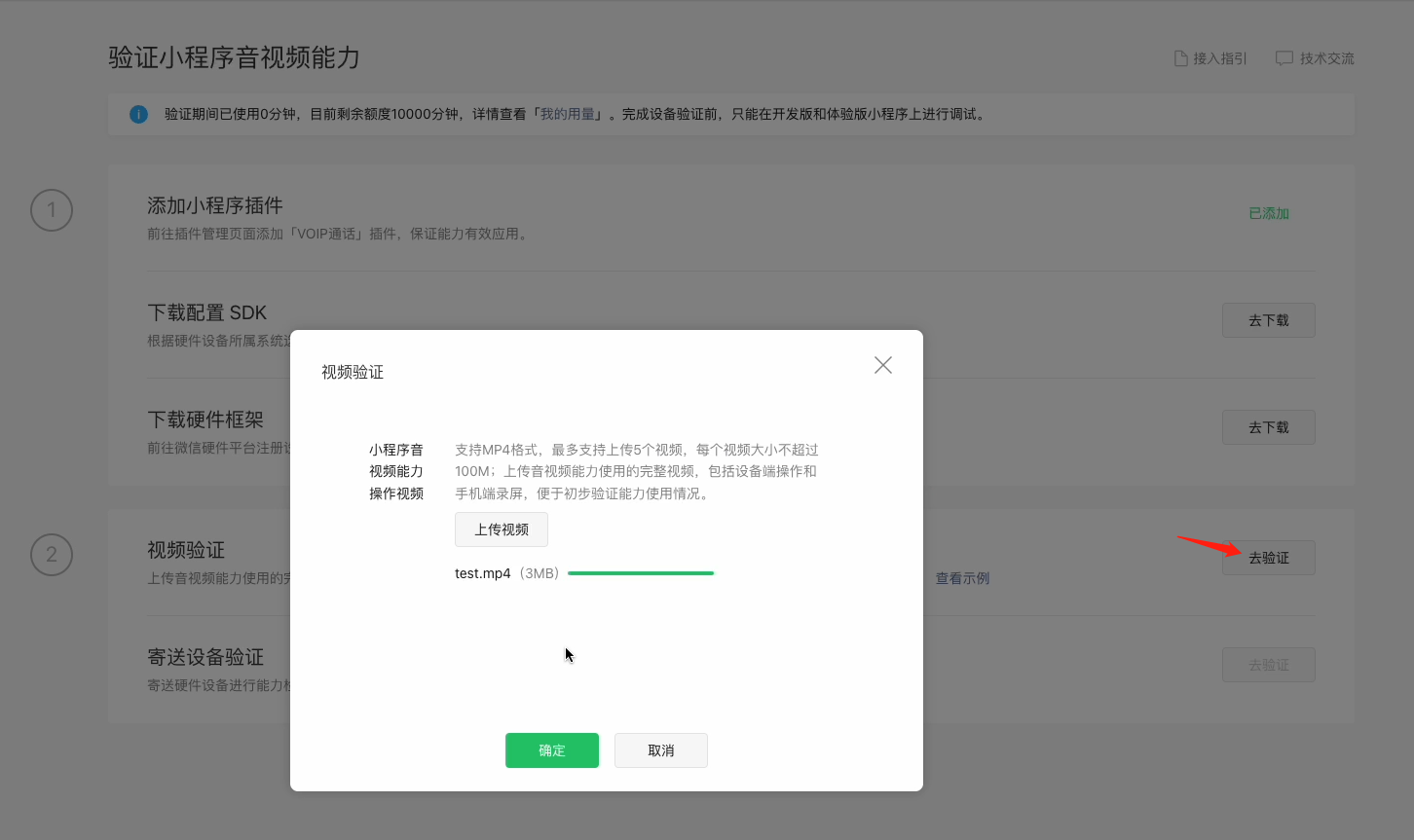Select the 添加小程序插件 heading
The image size is (1414, 840).
point(215,205)
